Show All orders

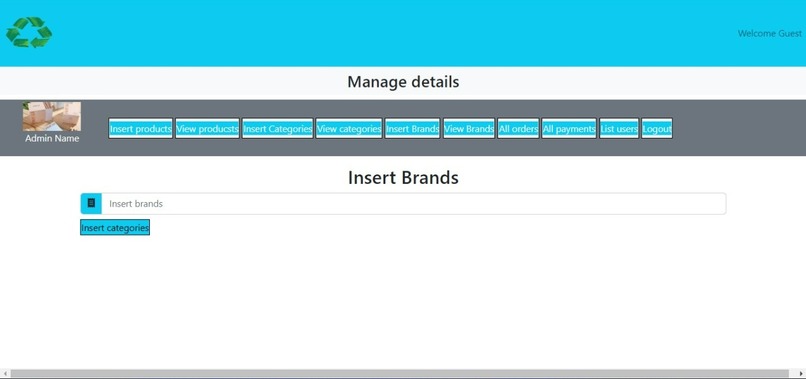(x=518, y=129)
